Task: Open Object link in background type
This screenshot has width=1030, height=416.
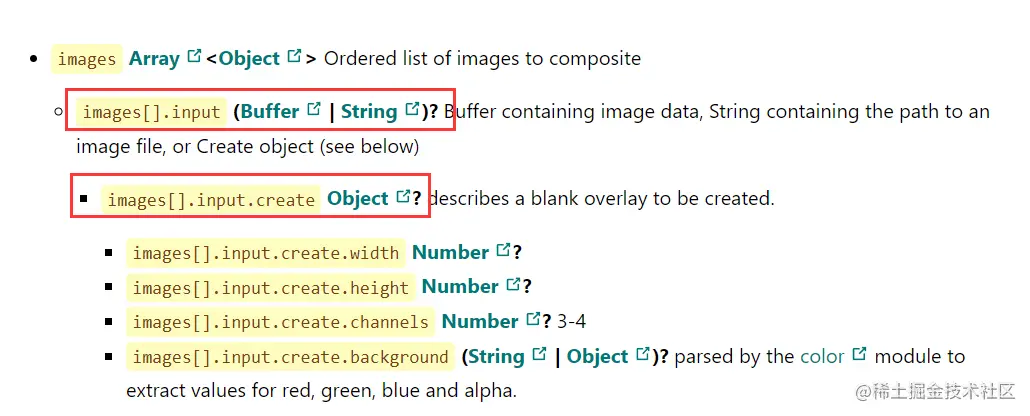Action: point(598,357)
